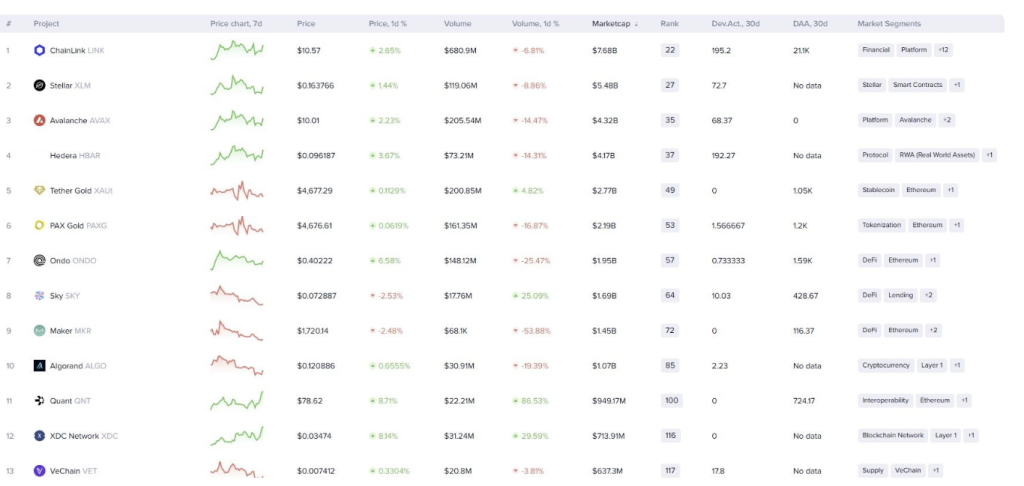Sort by Volume, 1d % column
This screenshot has width=1024, height=486.
click(x=536, y=24)
